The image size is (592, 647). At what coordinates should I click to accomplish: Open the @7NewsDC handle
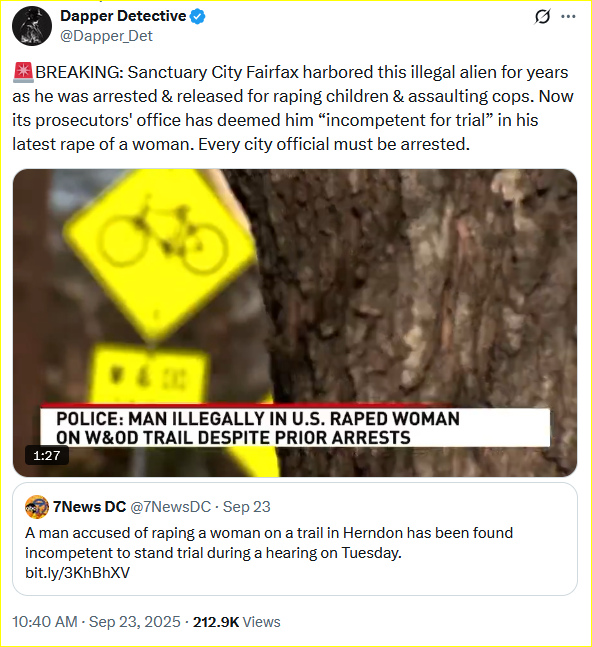pos(170,507)
